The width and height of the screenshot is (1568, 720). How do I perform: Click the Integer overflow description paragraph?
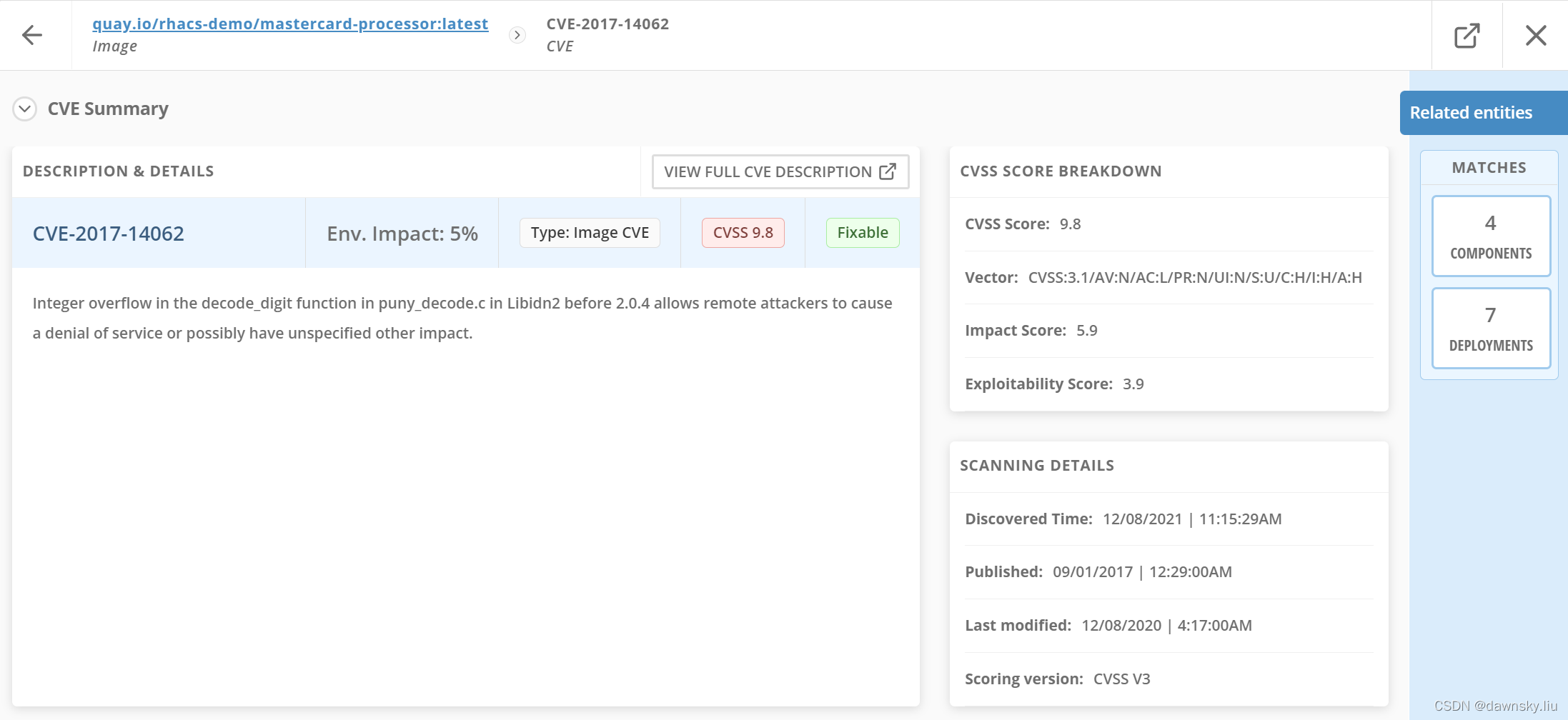[462, 318]
